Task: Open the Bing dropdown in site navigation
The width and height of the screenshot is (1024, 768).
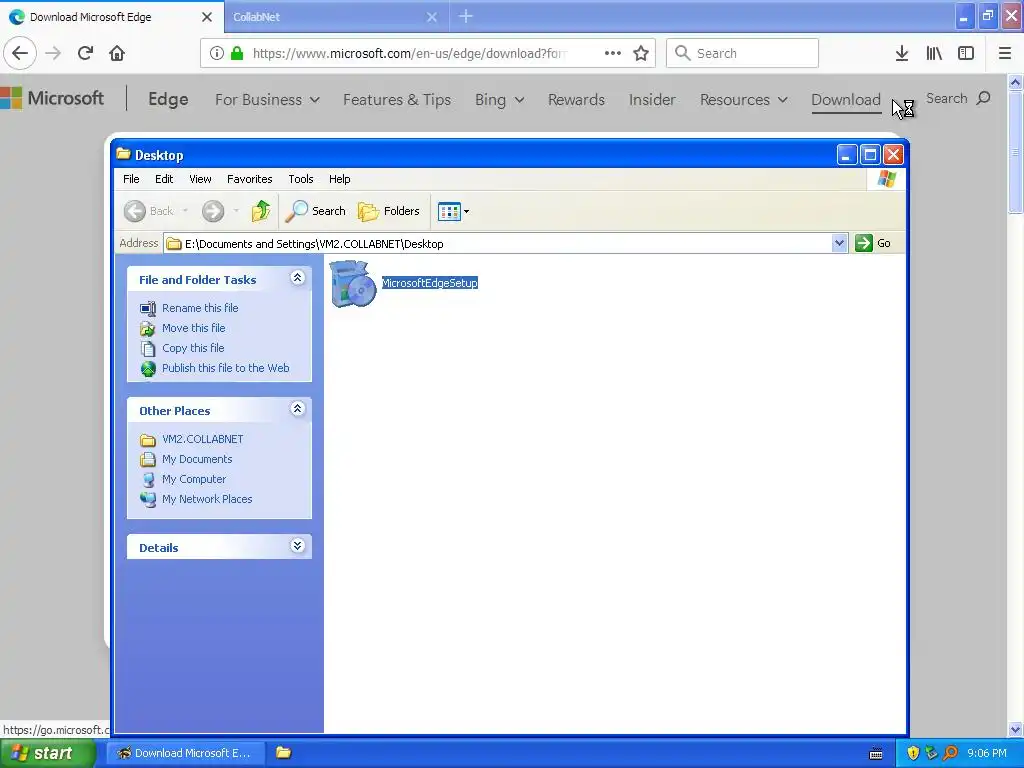Action: 500,100
